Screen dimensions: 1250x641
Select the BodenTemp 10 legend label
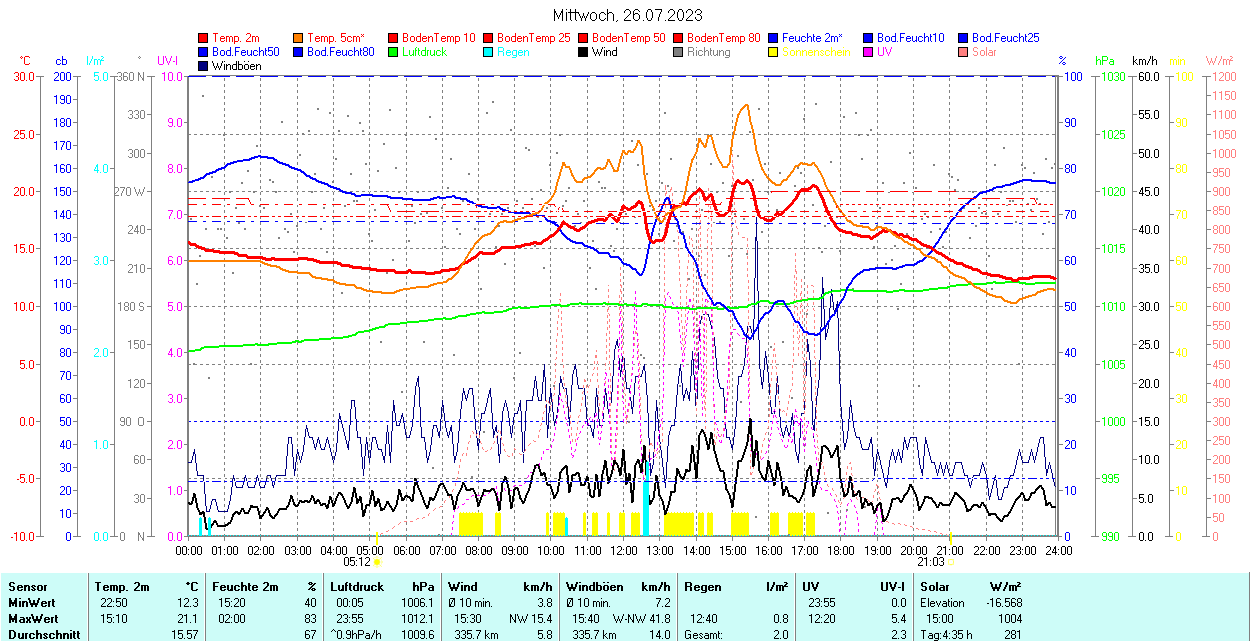(436, 38)
